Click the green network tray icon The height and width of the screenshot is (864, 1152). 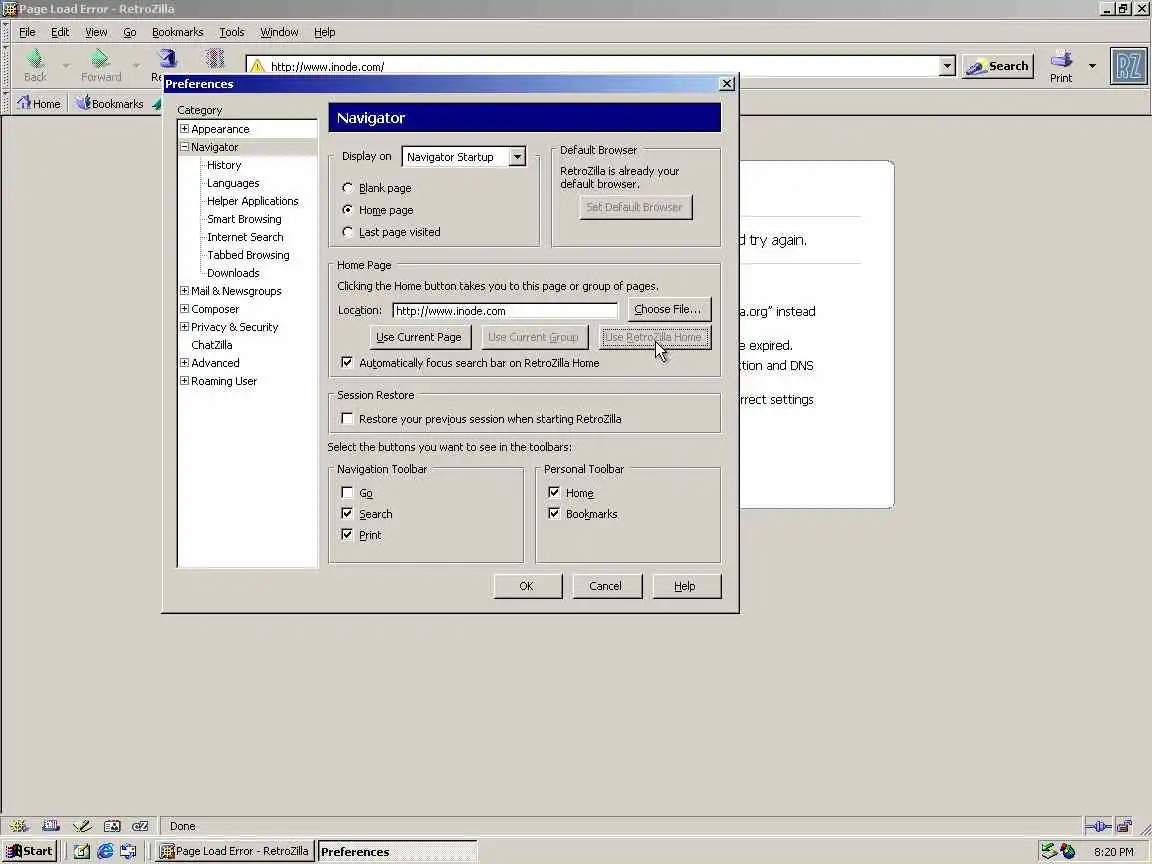pos(1049,852)
